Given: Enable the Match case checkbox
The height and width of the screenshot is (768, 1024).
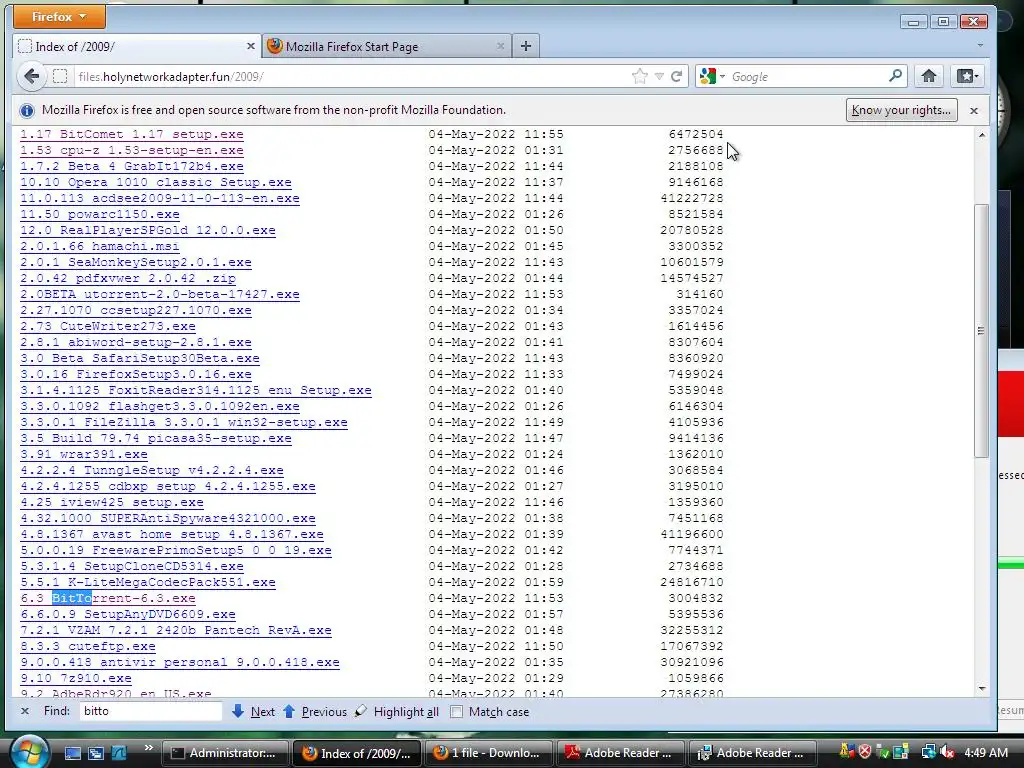Looking at the screenshot, I should click(456, 712).
